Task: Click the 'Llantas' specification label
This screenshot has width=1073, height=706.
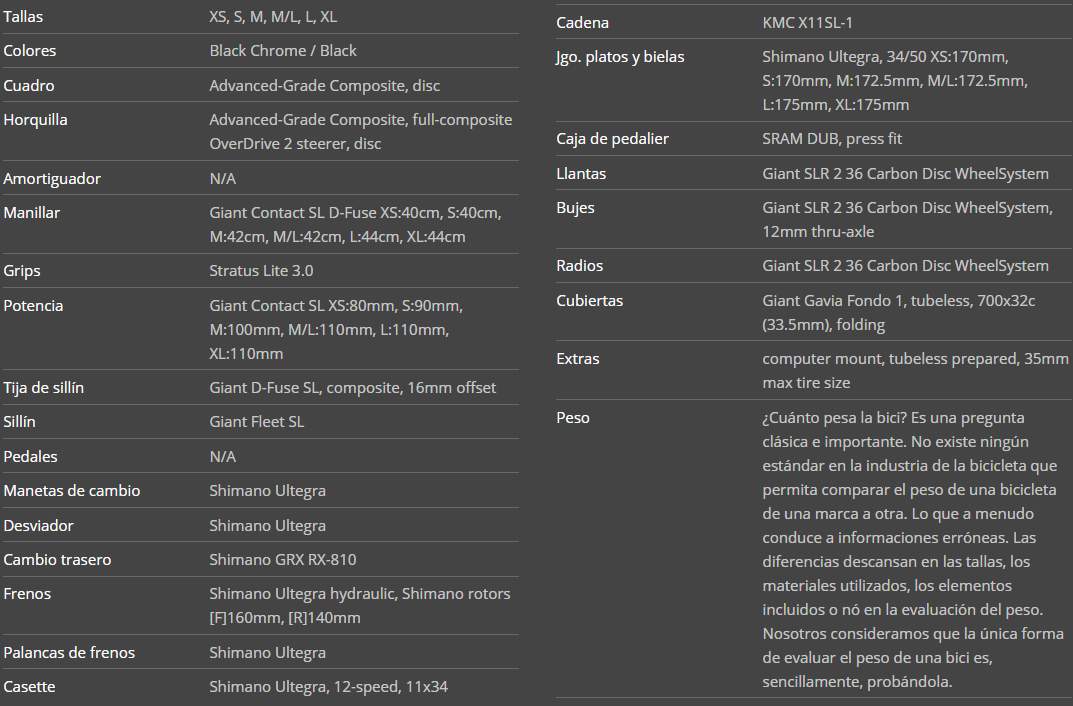Action: (x=581, y=174)
